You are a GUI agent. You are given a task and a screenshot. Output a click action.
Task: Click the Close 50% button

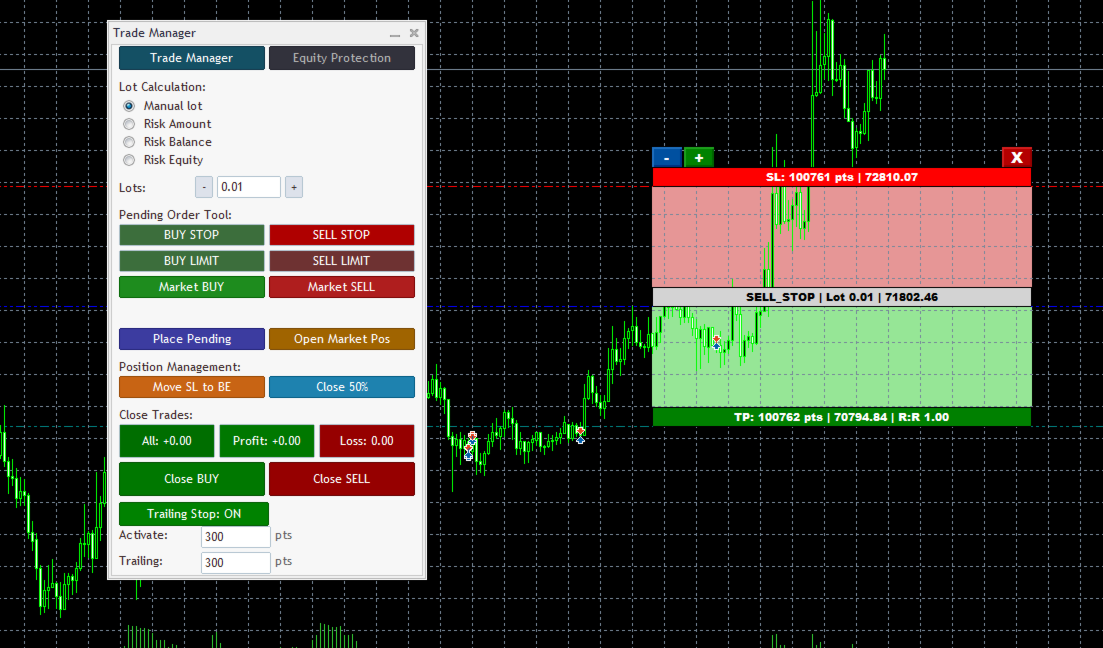point(342,387)
